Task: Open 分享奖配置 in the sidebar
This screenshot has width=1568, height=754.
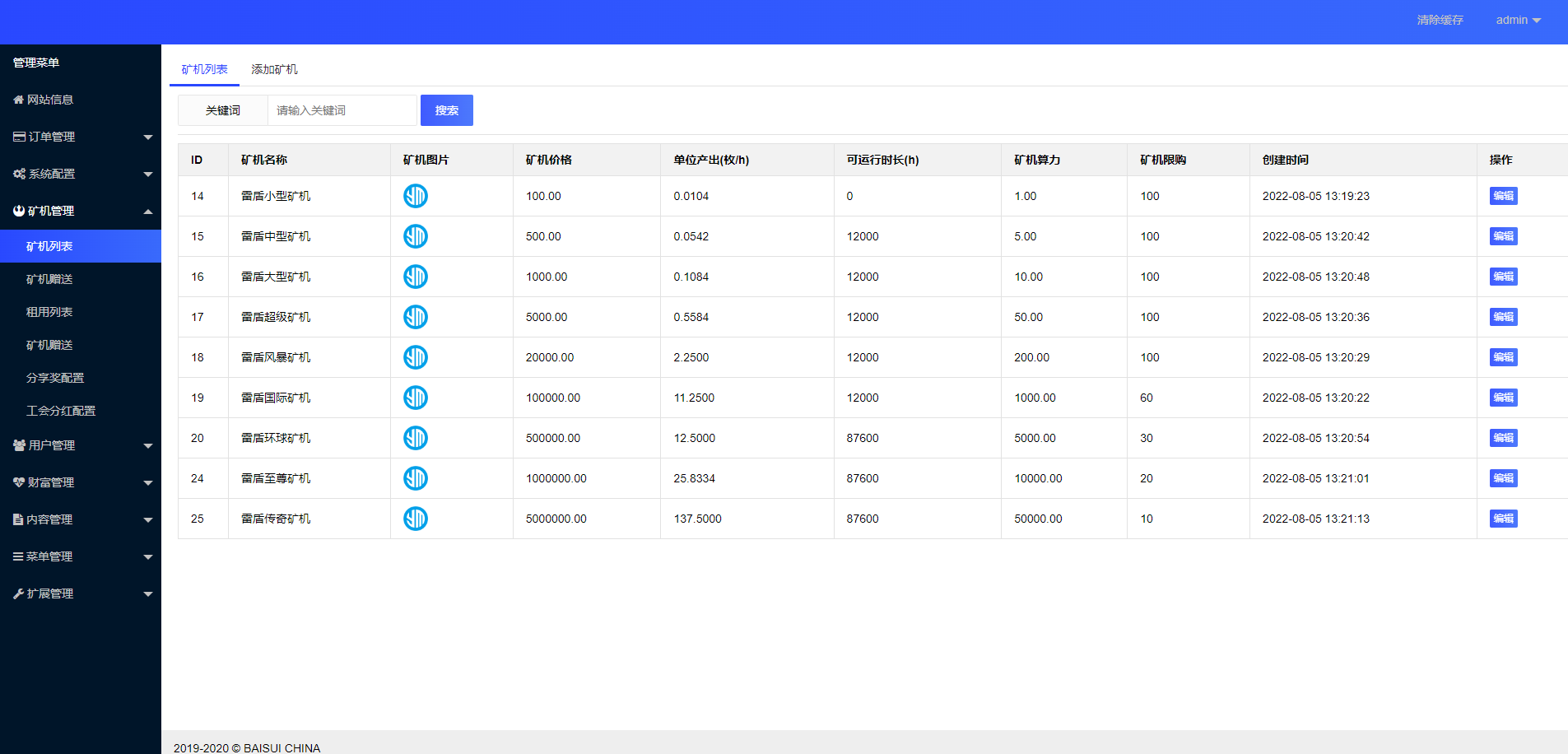Action: coord(55,378)
